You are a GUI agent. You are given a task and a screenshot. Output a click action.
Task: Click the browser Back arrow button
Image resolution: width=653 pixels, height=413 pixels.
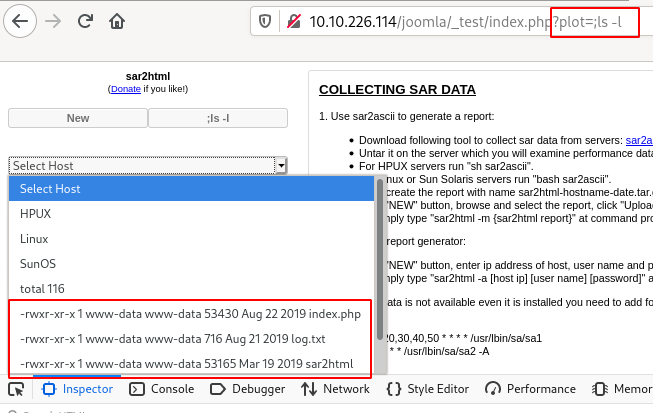pos(21,20)
